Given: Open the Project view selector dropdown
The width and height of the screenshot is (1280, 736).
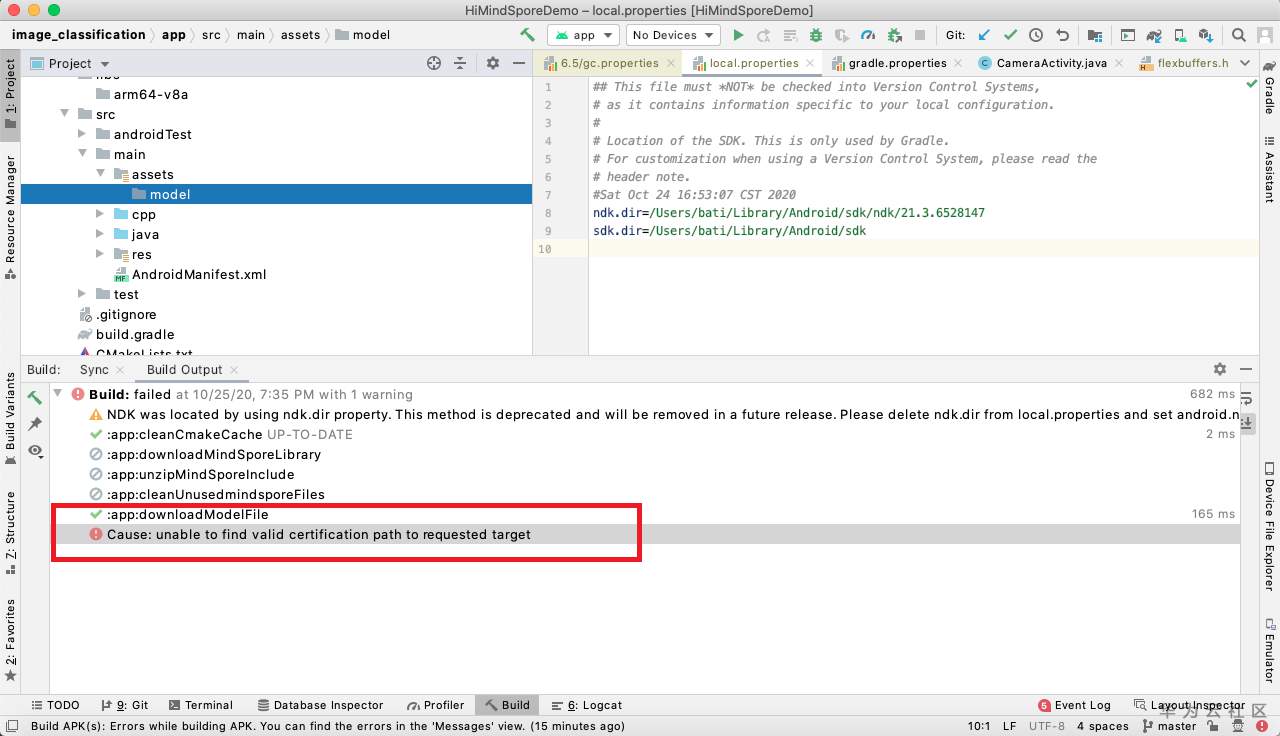Looking at the screenshot, I should click(x=69, y=63).
